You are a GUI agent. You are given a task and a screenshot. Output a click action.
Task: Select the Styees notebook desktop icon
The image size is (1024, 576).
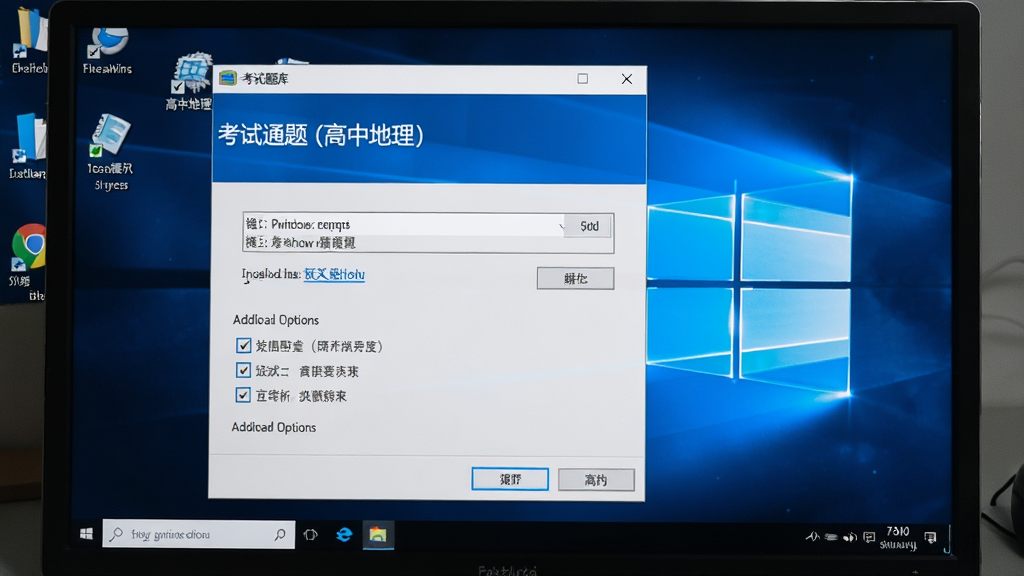coord(110,152)
